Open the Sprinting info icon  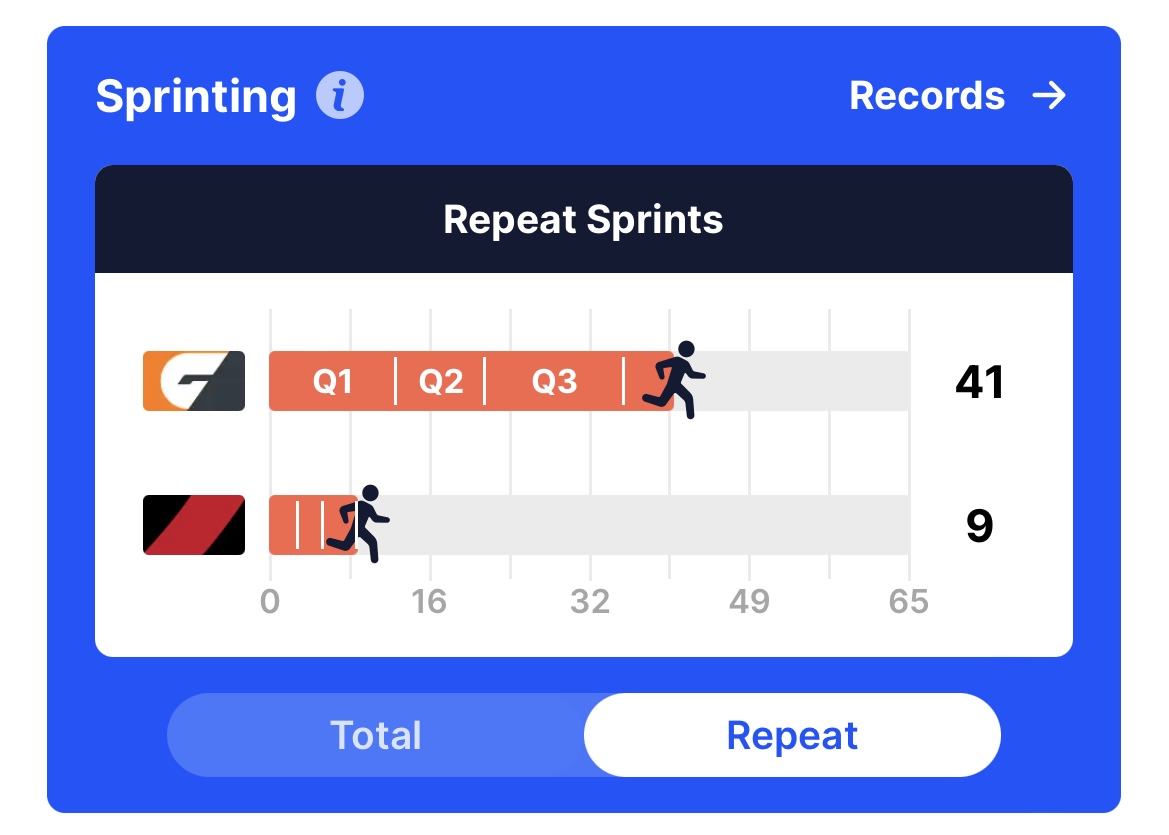tap(340, 95)
